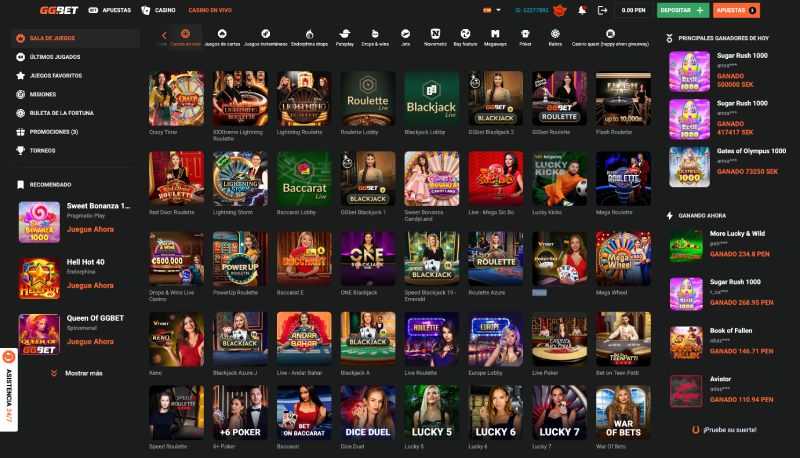Click the 0.00 PEN balance field

coord(633,10)
